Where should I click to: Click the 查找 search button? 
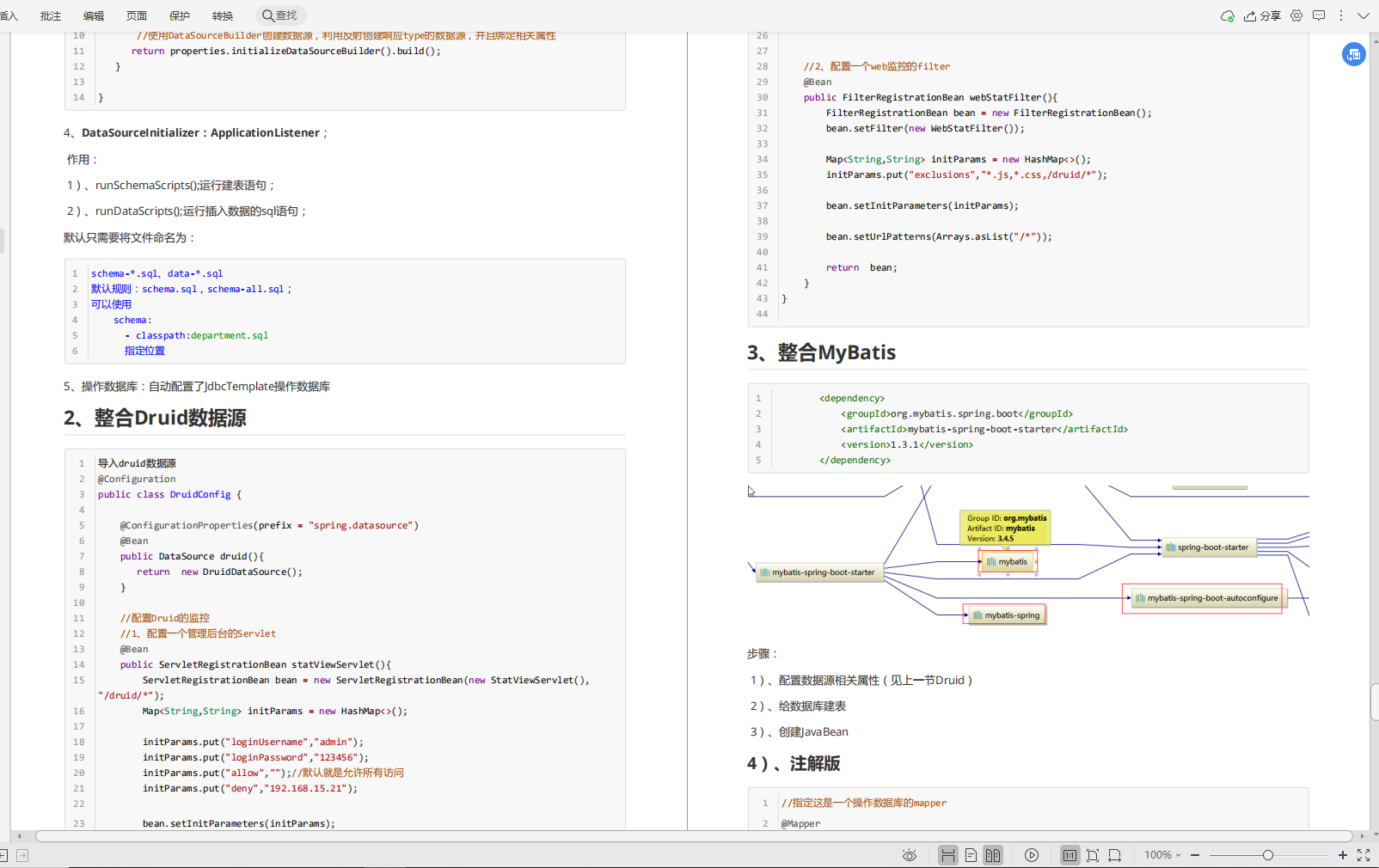point(280,15)
